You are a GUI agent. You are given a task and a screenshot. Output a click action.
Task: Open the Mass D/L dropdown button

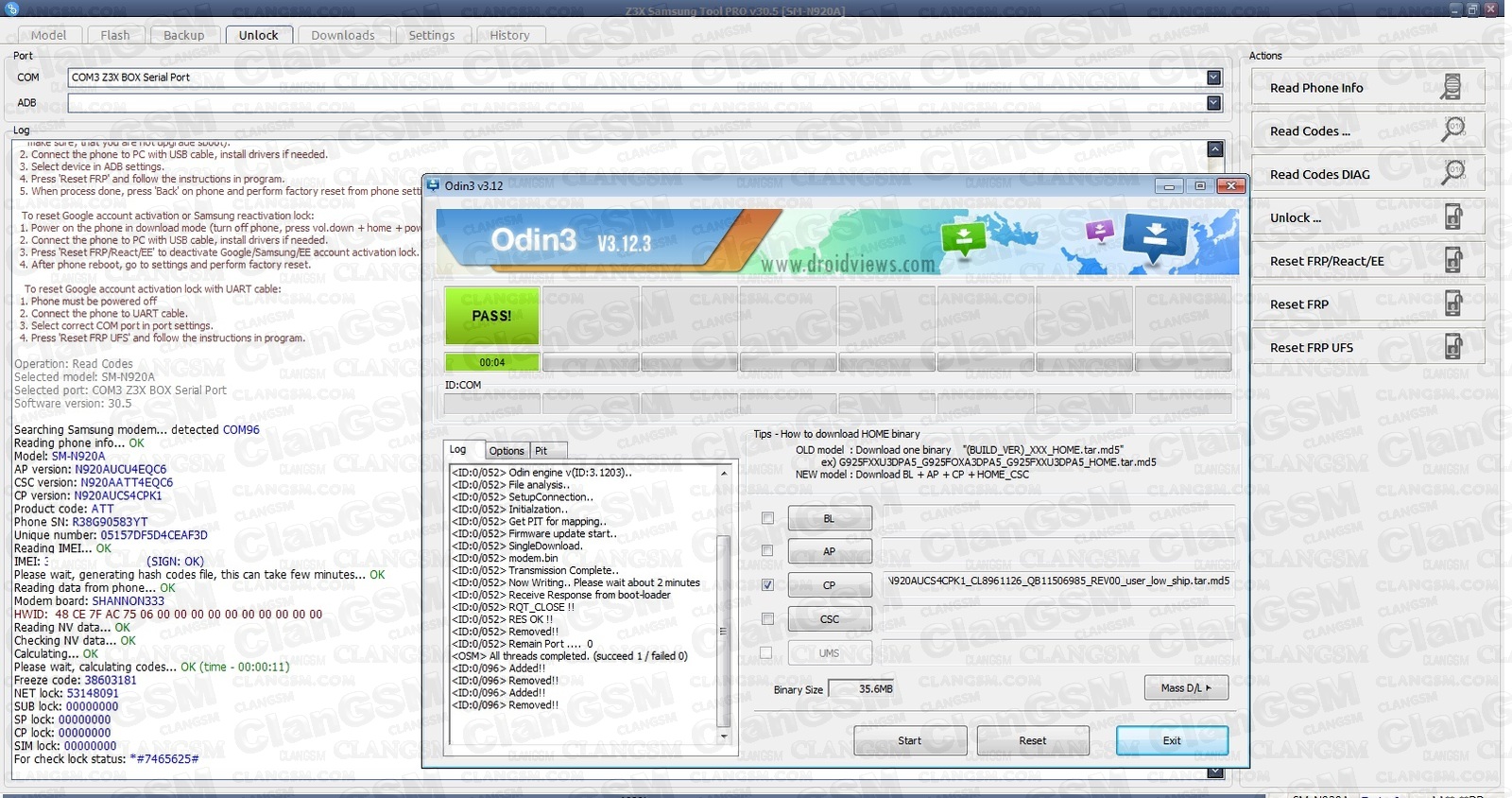coord(1186,687)
